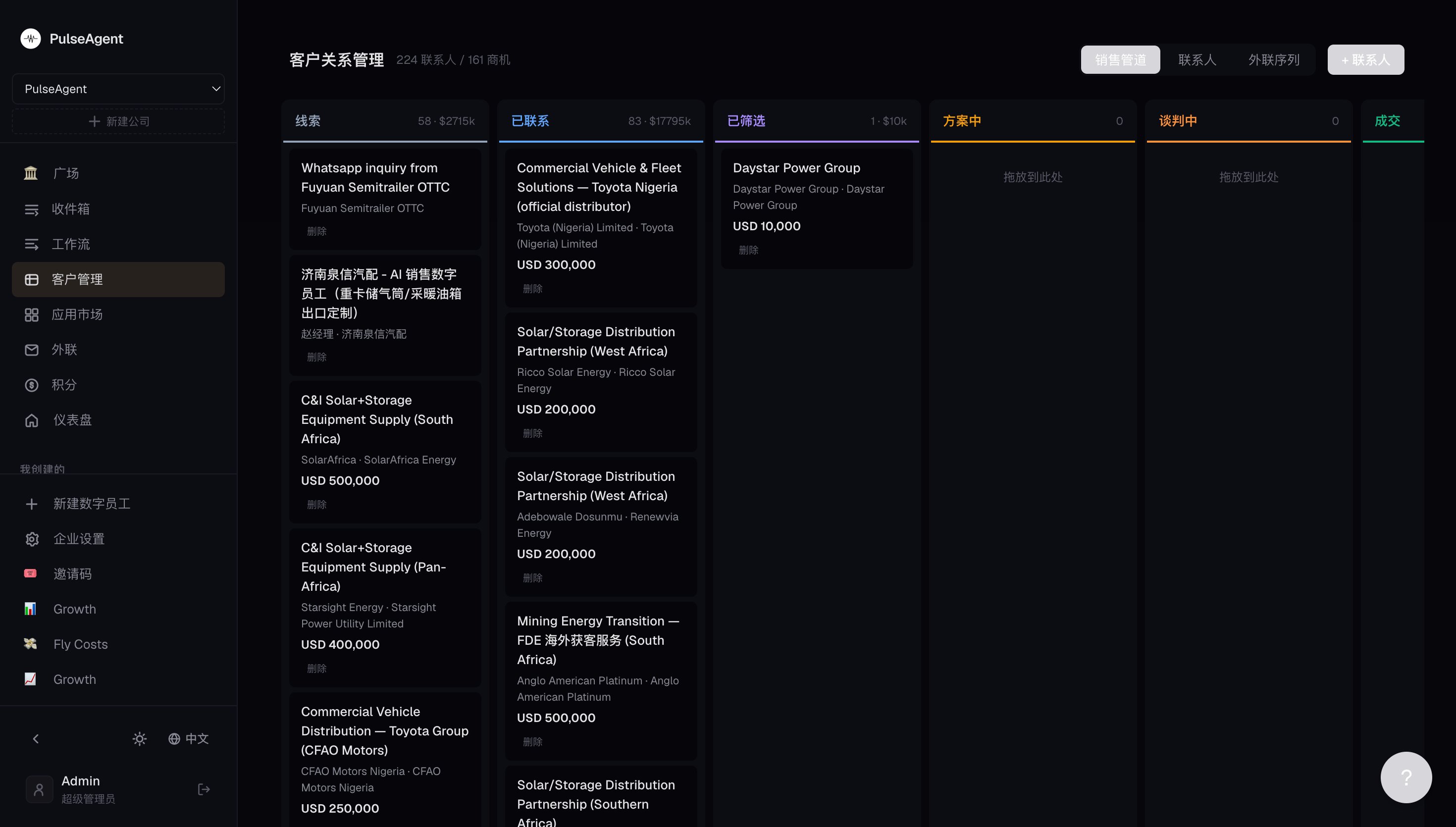
Task: Open the 广场 plaza icon in sidebar
Action: pos(31,173)
